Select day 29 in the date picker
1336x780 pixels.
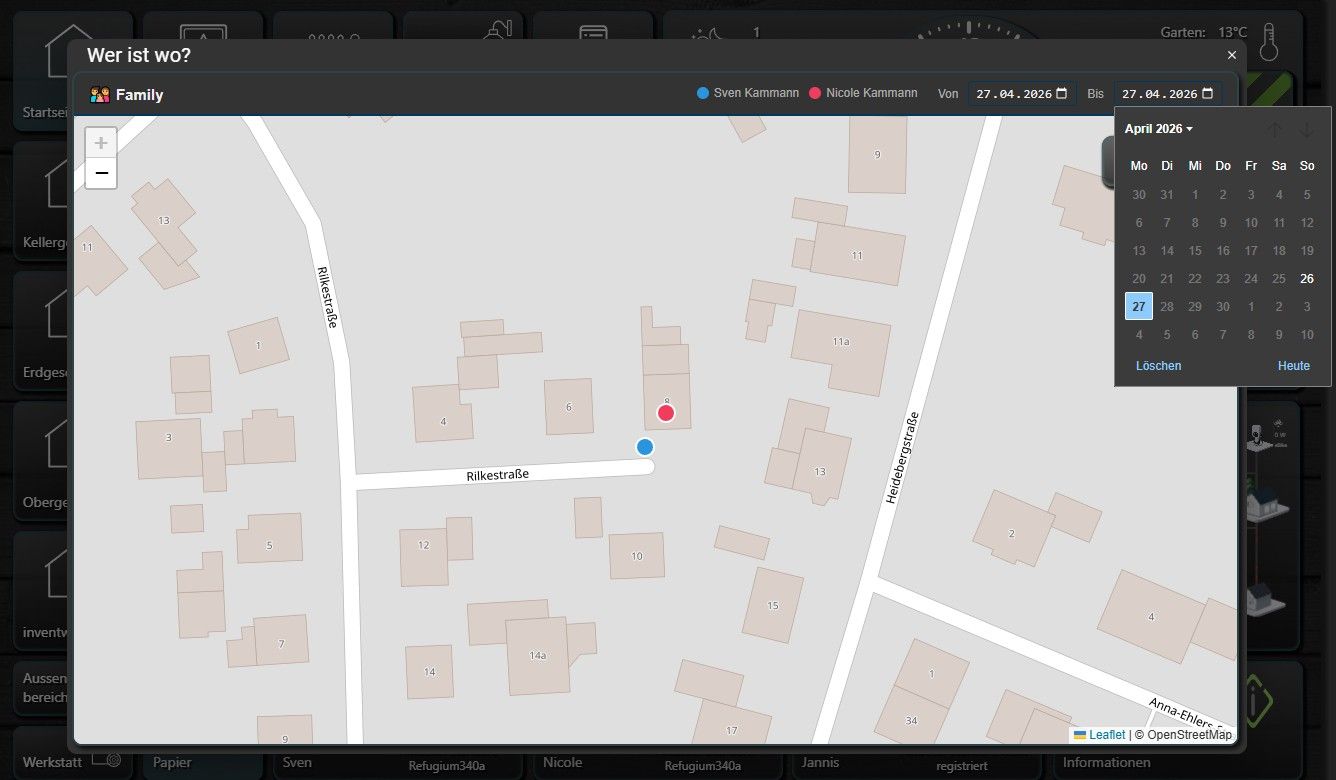click(1195, 306)
